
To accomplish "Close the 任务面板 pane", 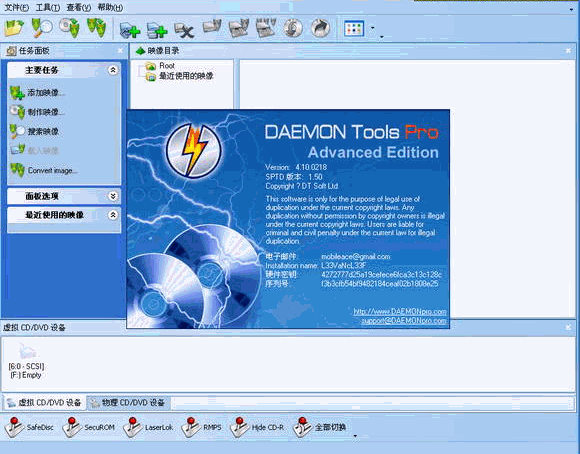I will pos(120,51).
